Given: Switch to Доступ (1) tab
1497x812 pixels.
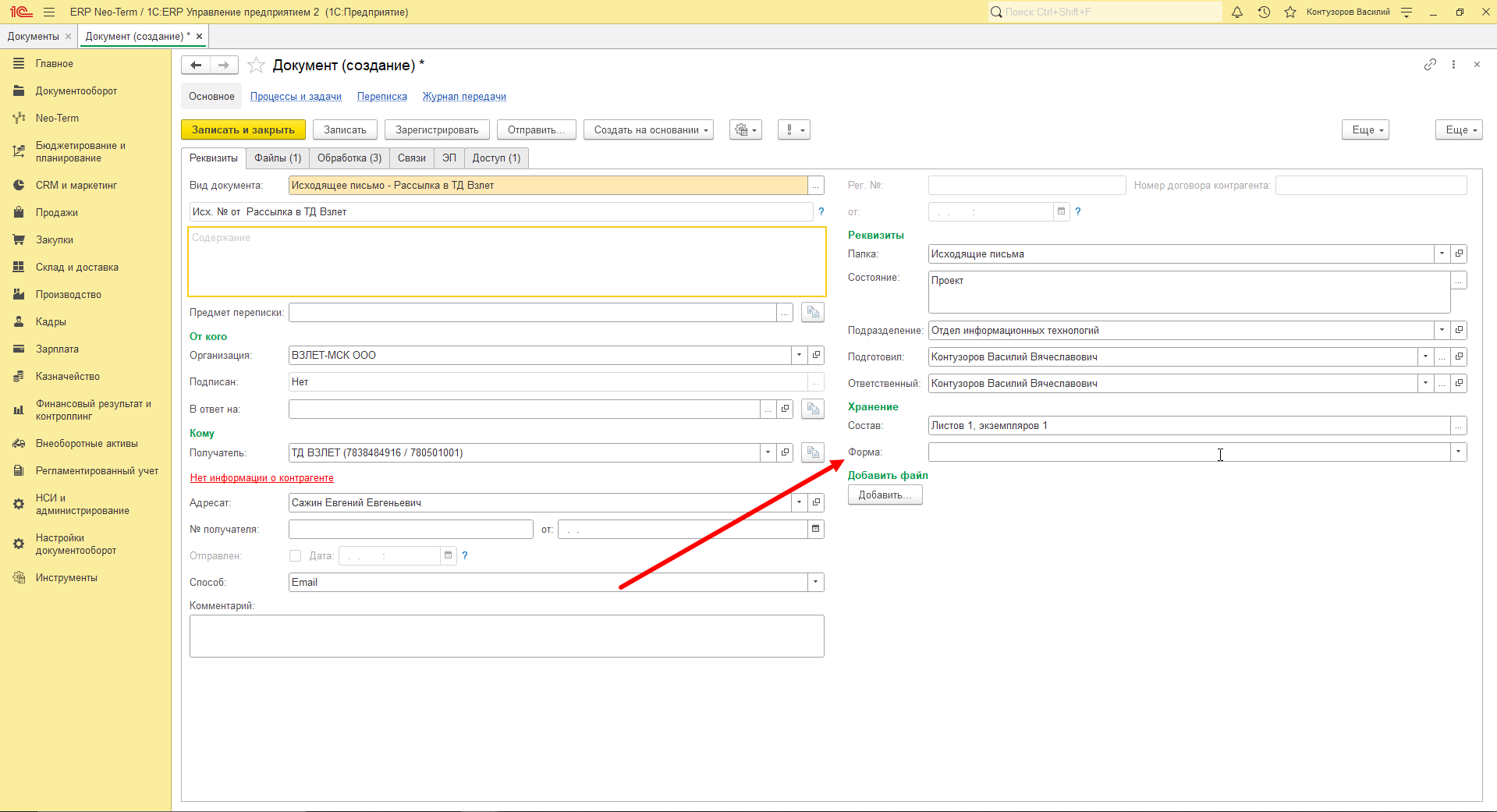Looking at the screenshot, I should pos(496,158).
